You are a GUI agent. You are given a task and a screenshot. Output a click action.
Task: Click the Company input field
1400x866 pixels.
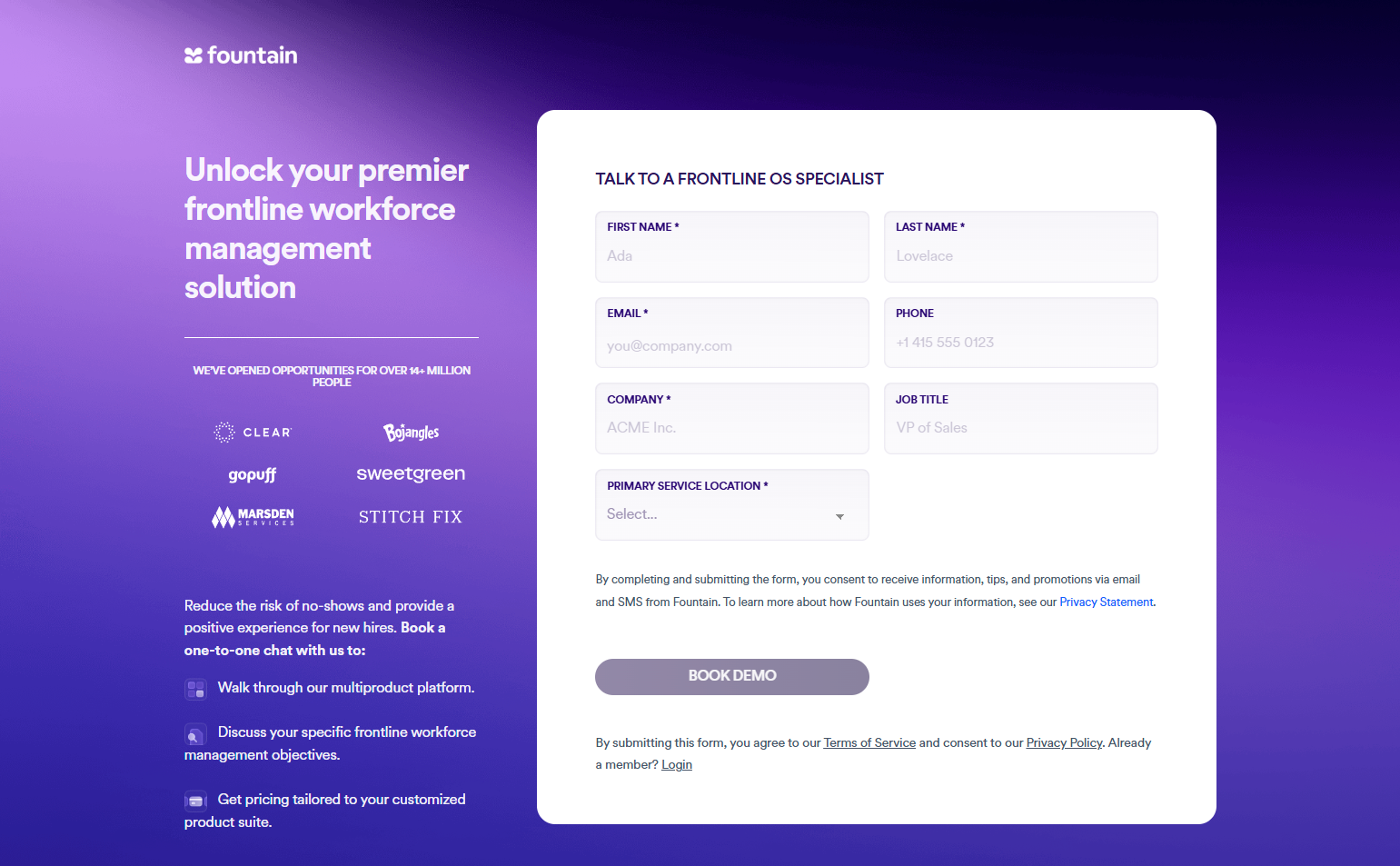[x=731, y=428]
